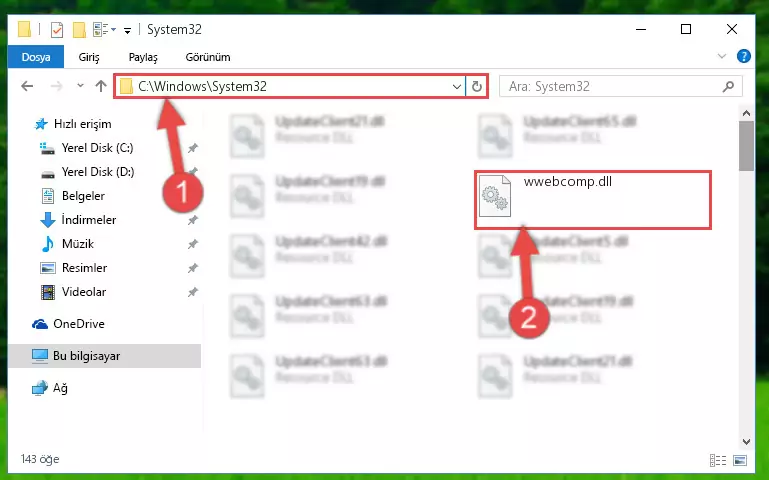
Task: Open the Dosya menu tab
Action: point(36,57)
